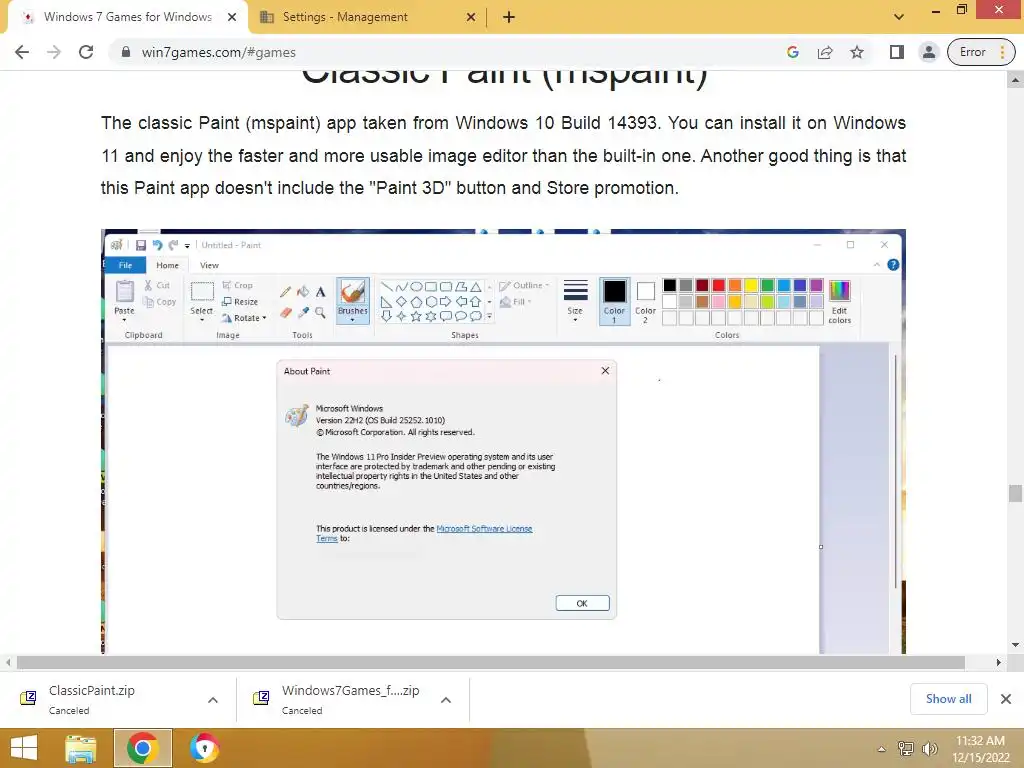
Task: Bookmark this page with the star icon
Action: [x=857, y=52]
